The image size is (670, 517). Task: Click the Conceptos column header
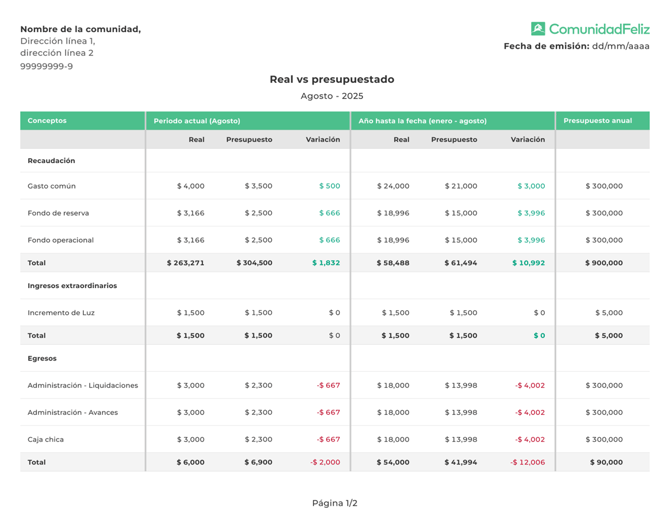pos(47,121)
